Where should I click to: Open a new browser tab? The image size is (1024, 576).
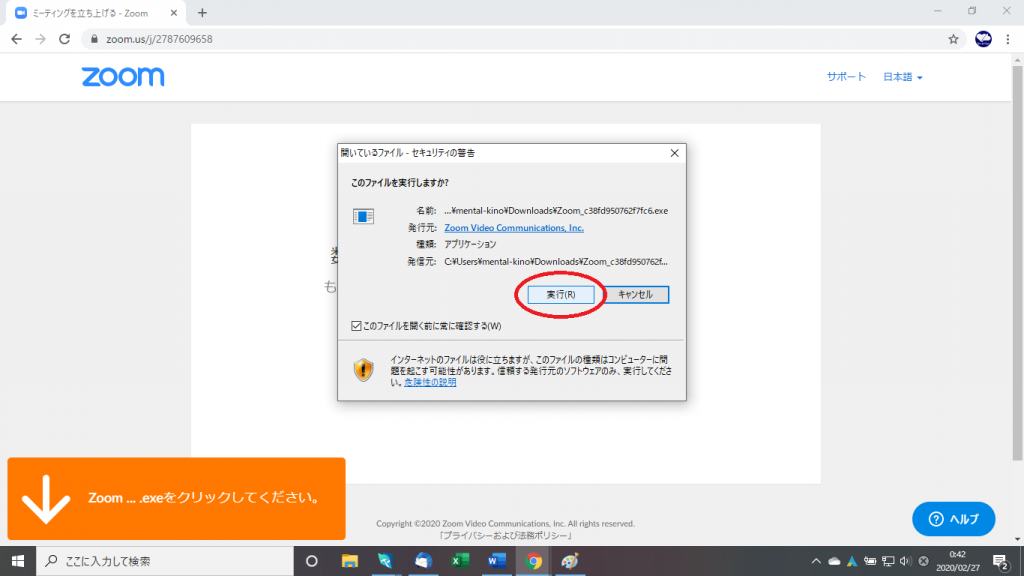pyautogui.click(x=202, y=12)
